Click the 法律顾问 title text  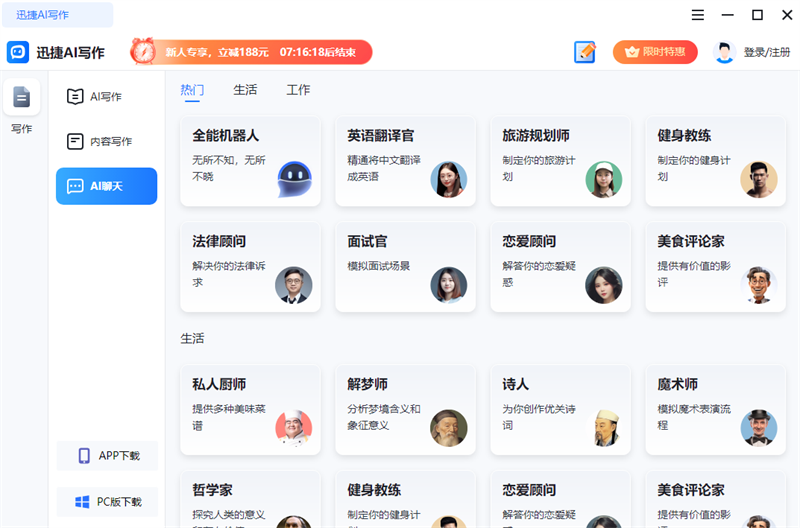coord(219,241)
